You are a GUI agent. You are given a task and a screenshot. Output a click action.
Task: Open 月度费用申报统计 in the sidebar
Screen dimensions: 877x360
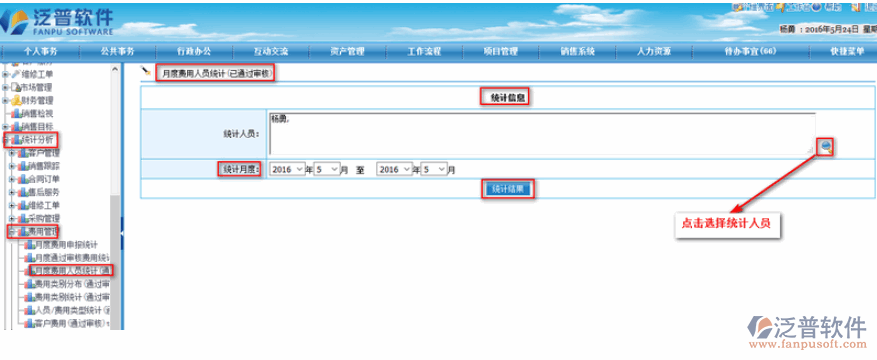pos(65,244)
